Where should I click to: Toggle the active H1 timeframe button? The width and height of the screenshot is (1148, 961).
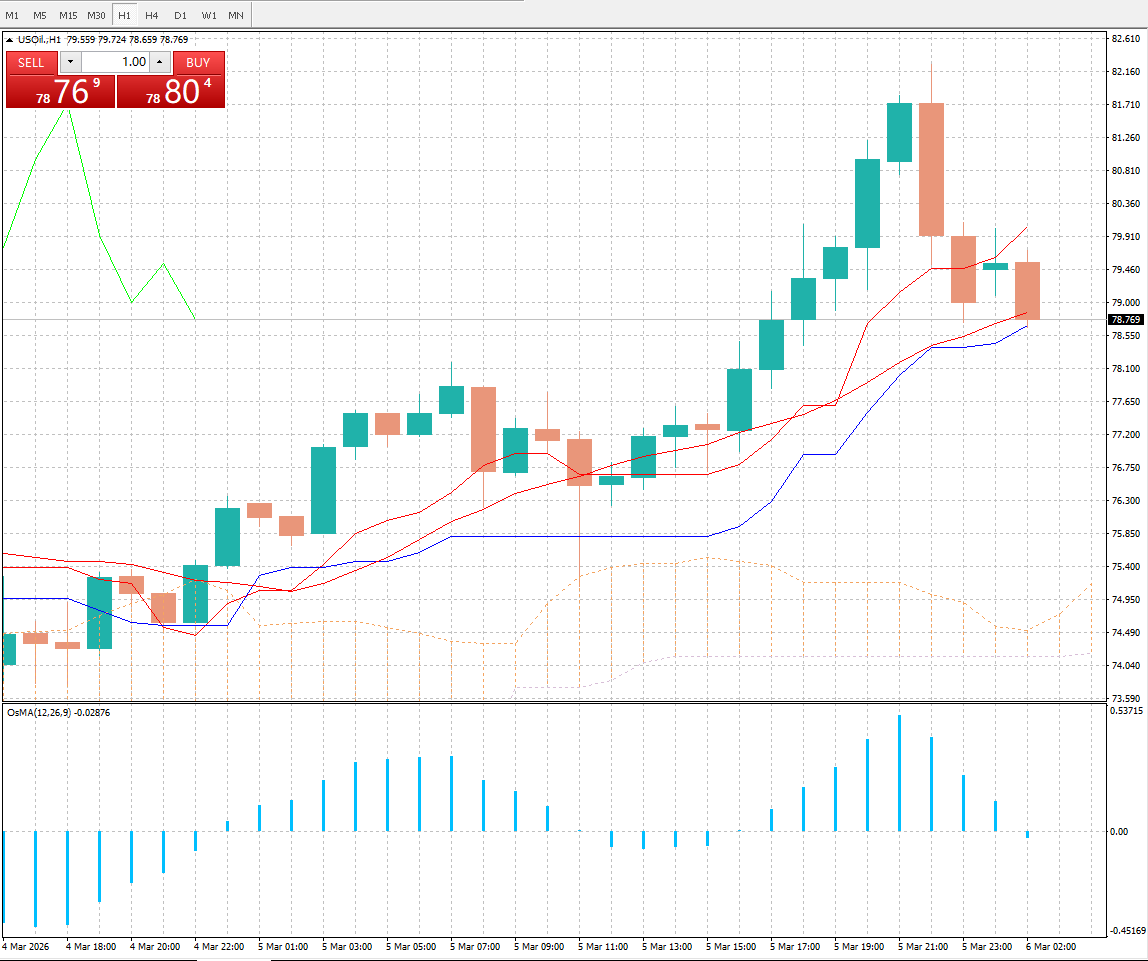124,15
